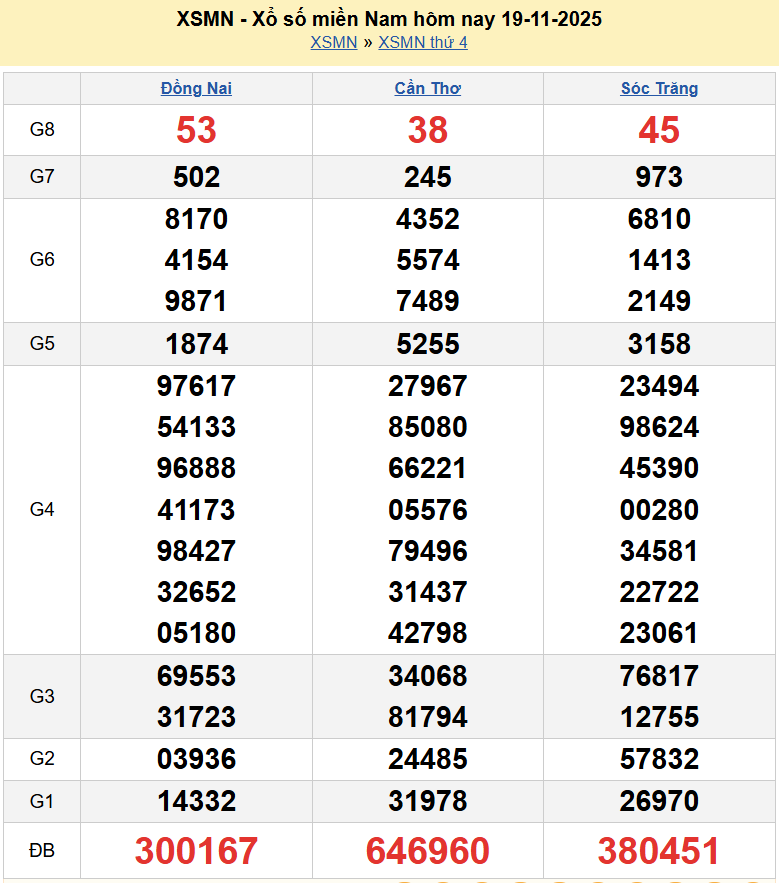Select the G8 result 45 for Sóc Trăng
Image resolution: width=779 pixels, height=883 pixels.
pyautogui.click(x=659, y=130)
